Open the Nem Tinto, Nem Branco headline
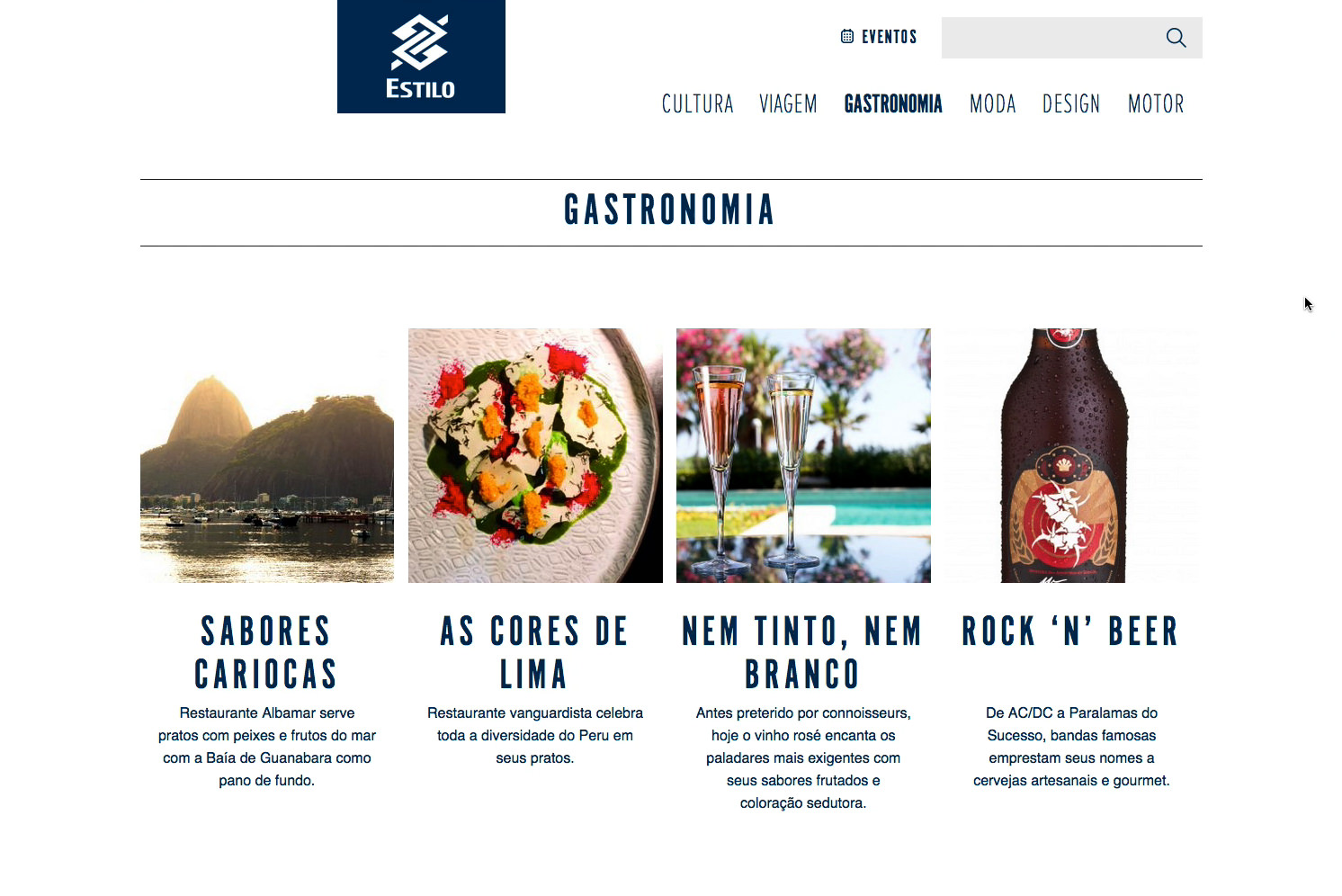Viewport: 1342px width, 896px height. 802,652
